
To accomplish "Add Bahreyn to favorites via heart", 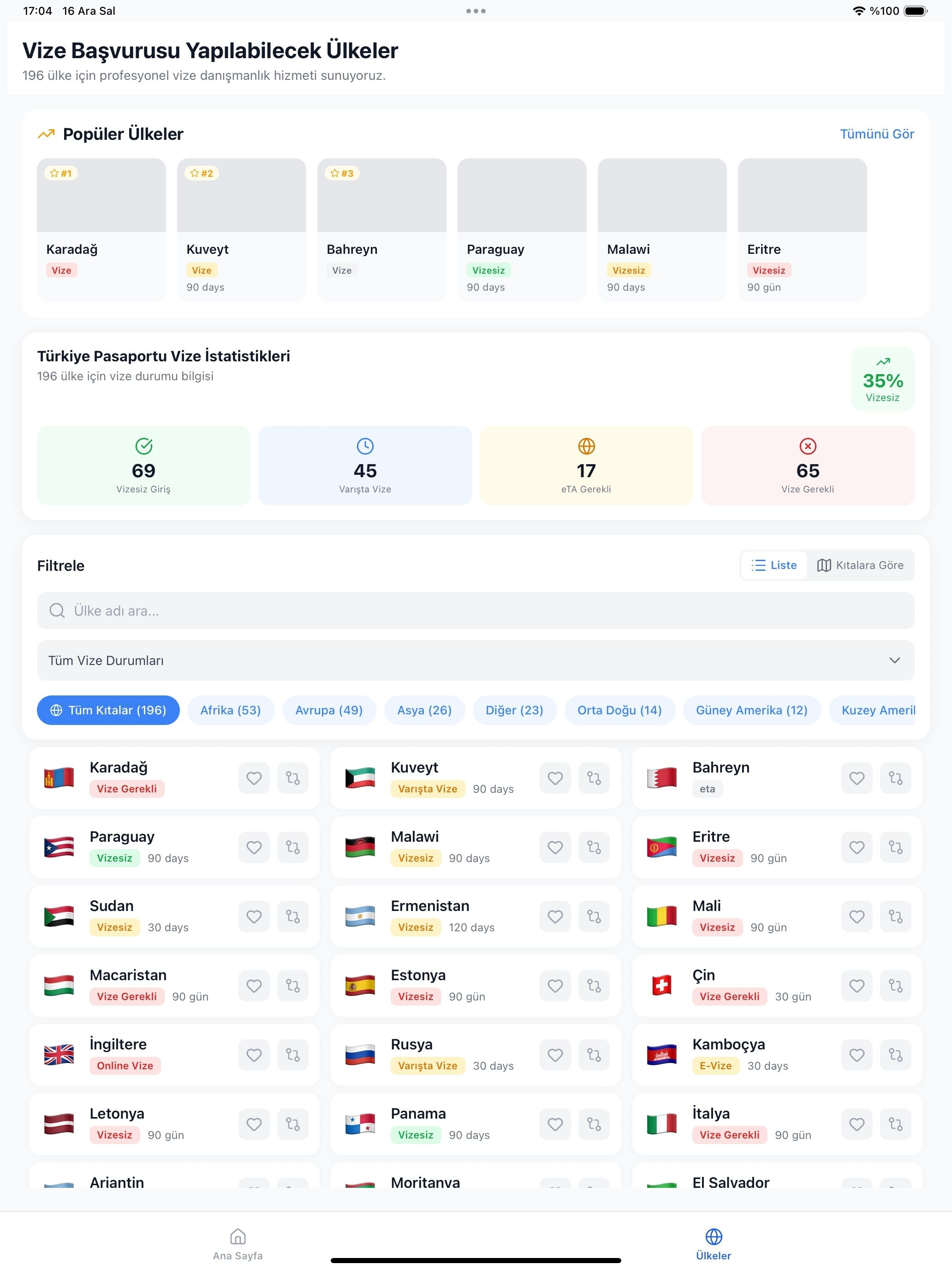I will (x=857, y=778).
